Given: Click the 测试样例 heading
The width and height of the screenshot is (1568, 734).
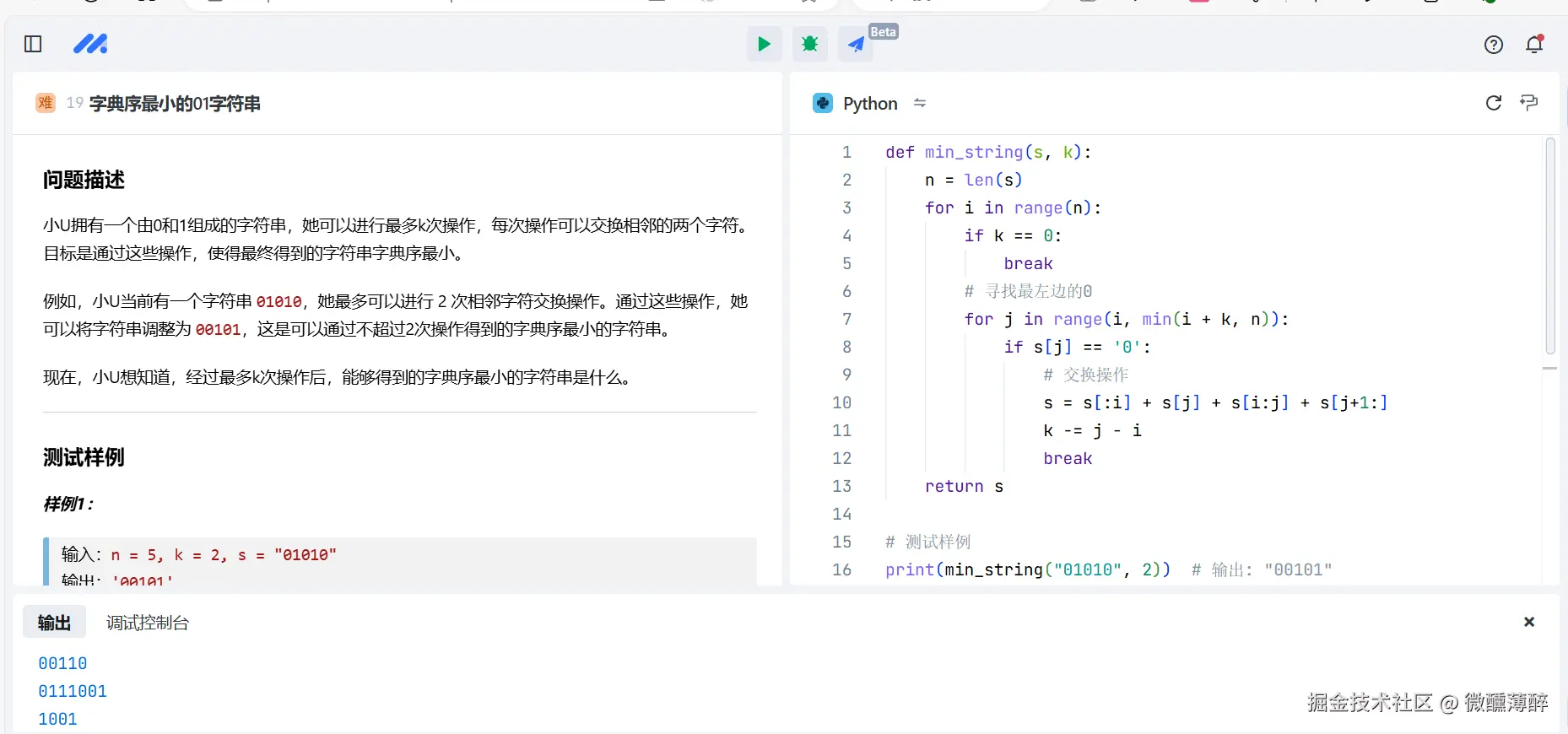Looking at the screenshot, I should pyautogui.click(x=84, y=457).
